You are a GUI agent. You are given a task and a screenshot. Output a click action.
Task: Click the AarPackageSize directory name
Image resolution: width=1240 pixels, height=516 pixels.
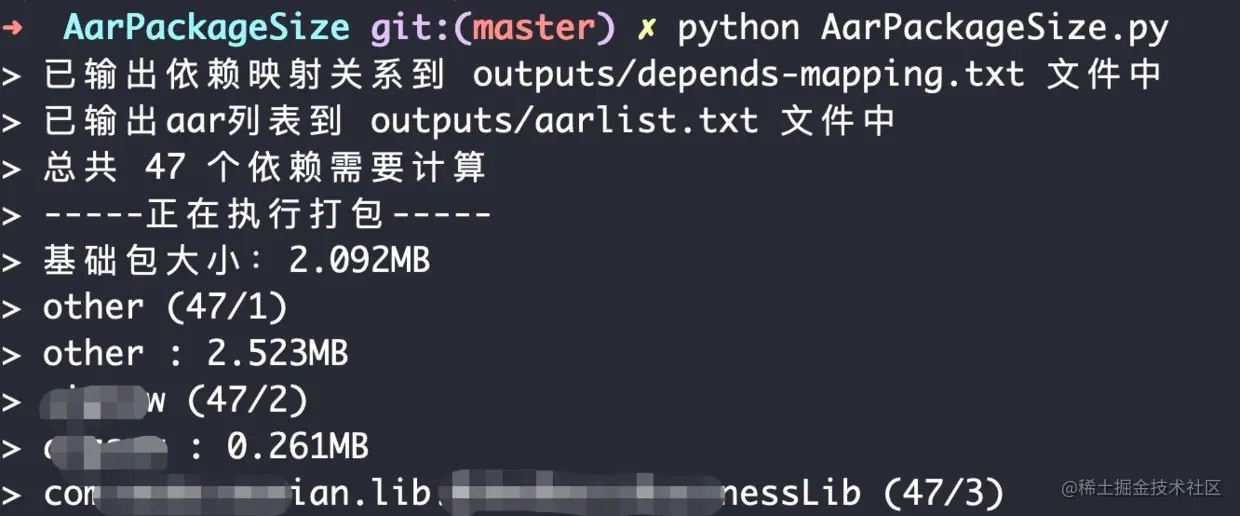point(206,28)
